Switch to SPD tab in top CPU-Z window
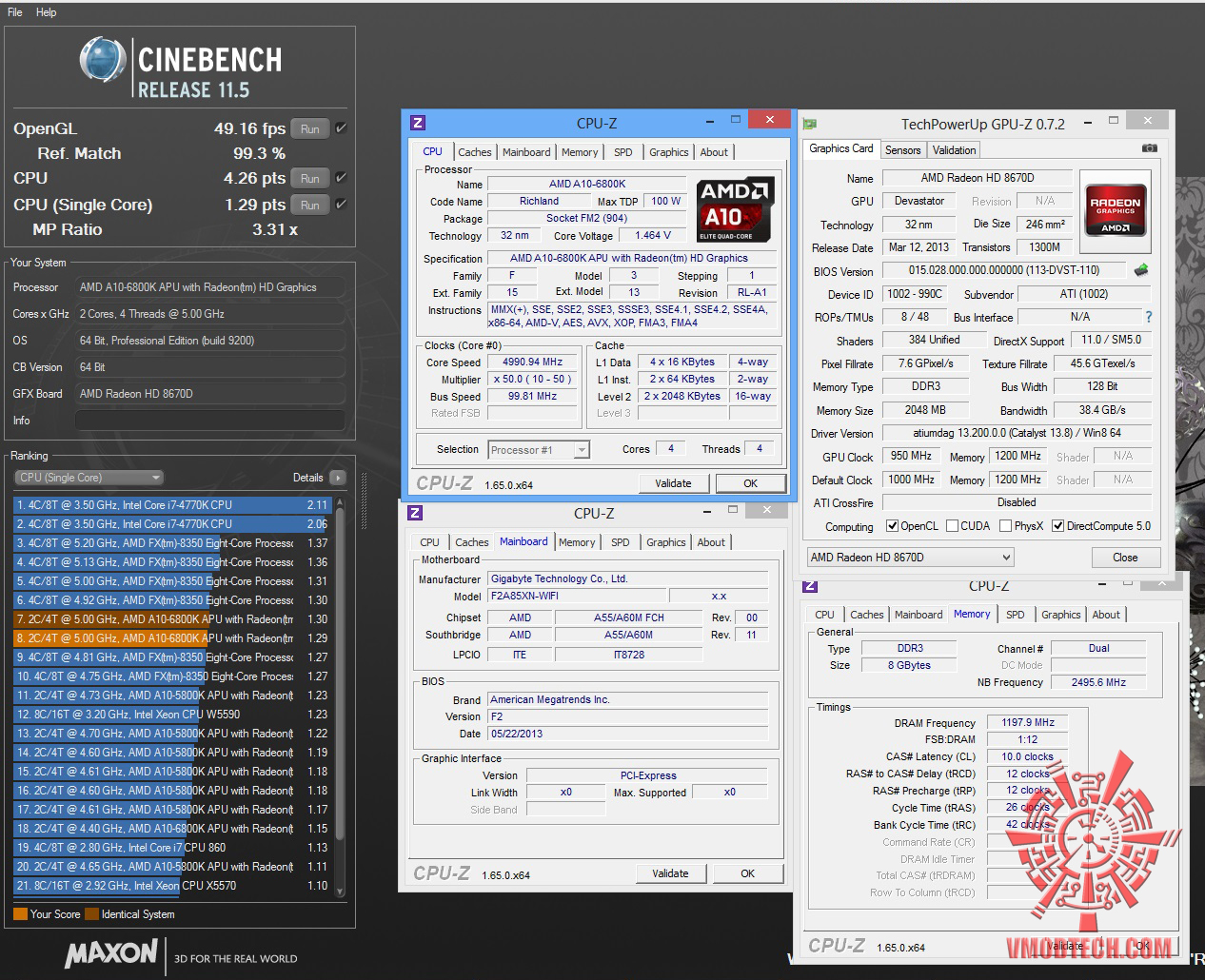 pyautogui.click(x=622, y=152)
